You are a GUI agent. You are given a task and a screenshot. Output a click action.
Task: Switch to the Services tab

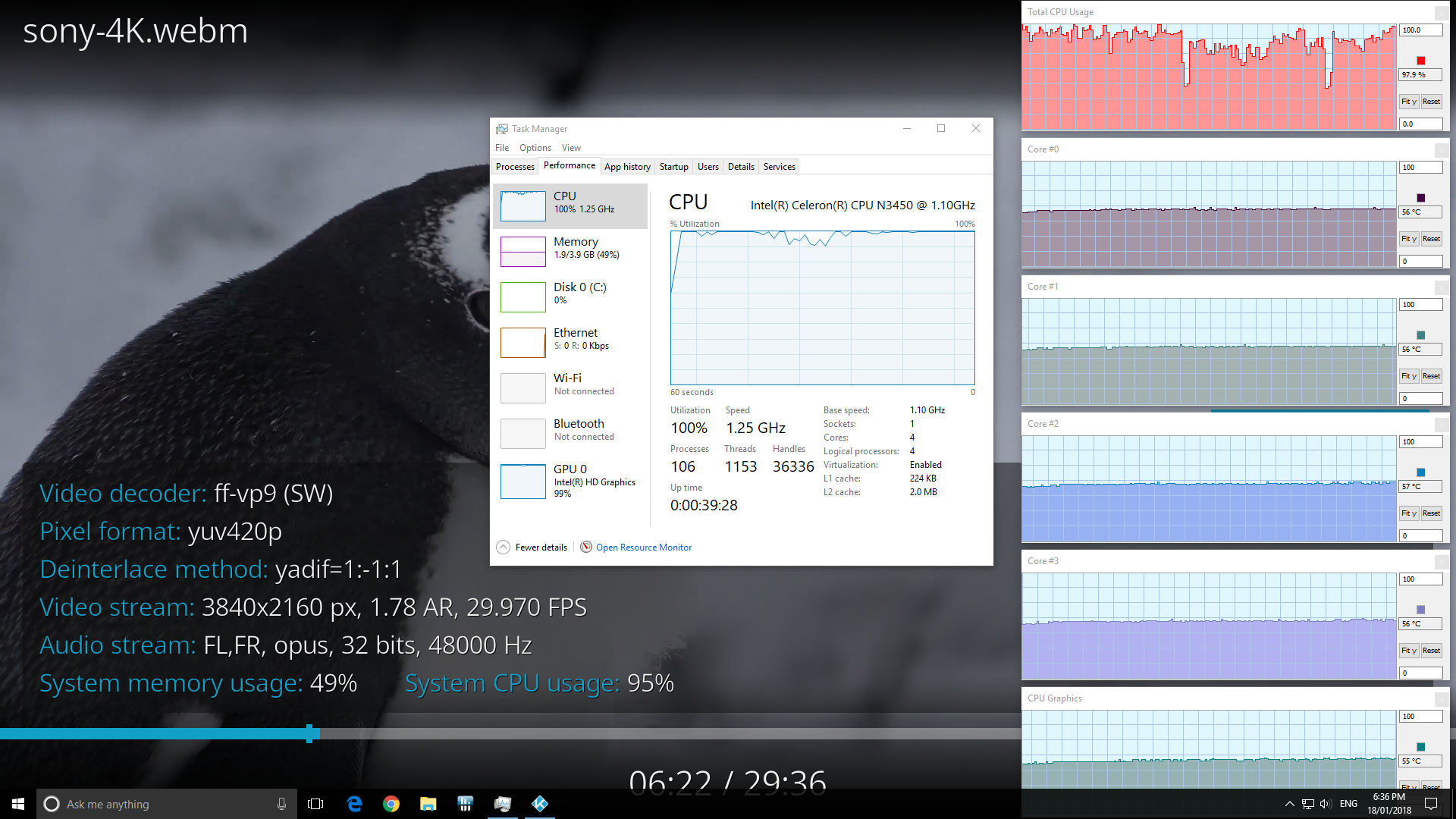pos(780,167)
